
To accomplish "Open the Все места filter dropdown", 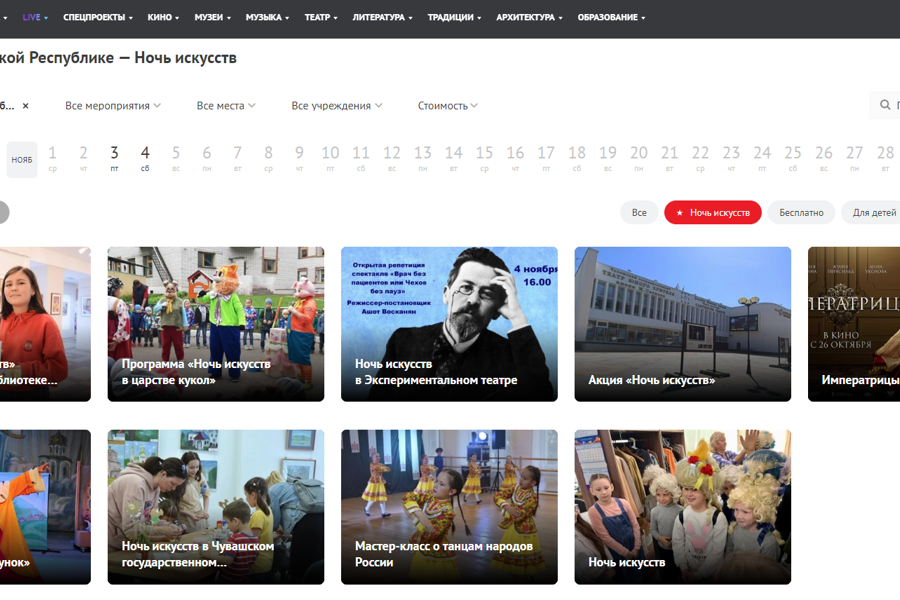I will (226, 106).
